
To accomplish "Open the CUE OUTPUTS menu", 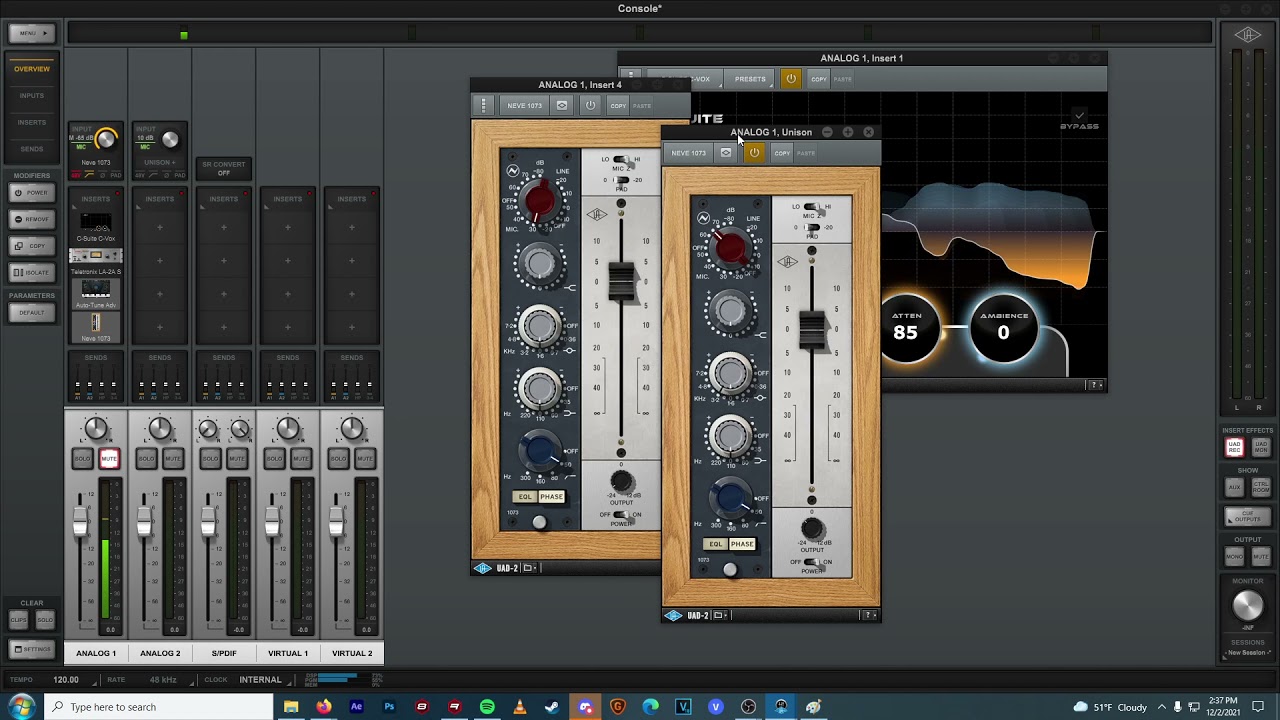I will point(1247,517).
